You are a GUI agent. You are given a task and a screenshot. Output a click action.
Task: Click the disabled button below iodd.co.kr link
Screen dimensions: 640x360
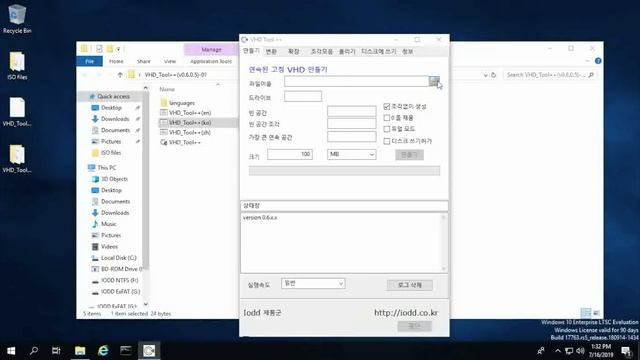pyautogui.click(x=414, y=326)
